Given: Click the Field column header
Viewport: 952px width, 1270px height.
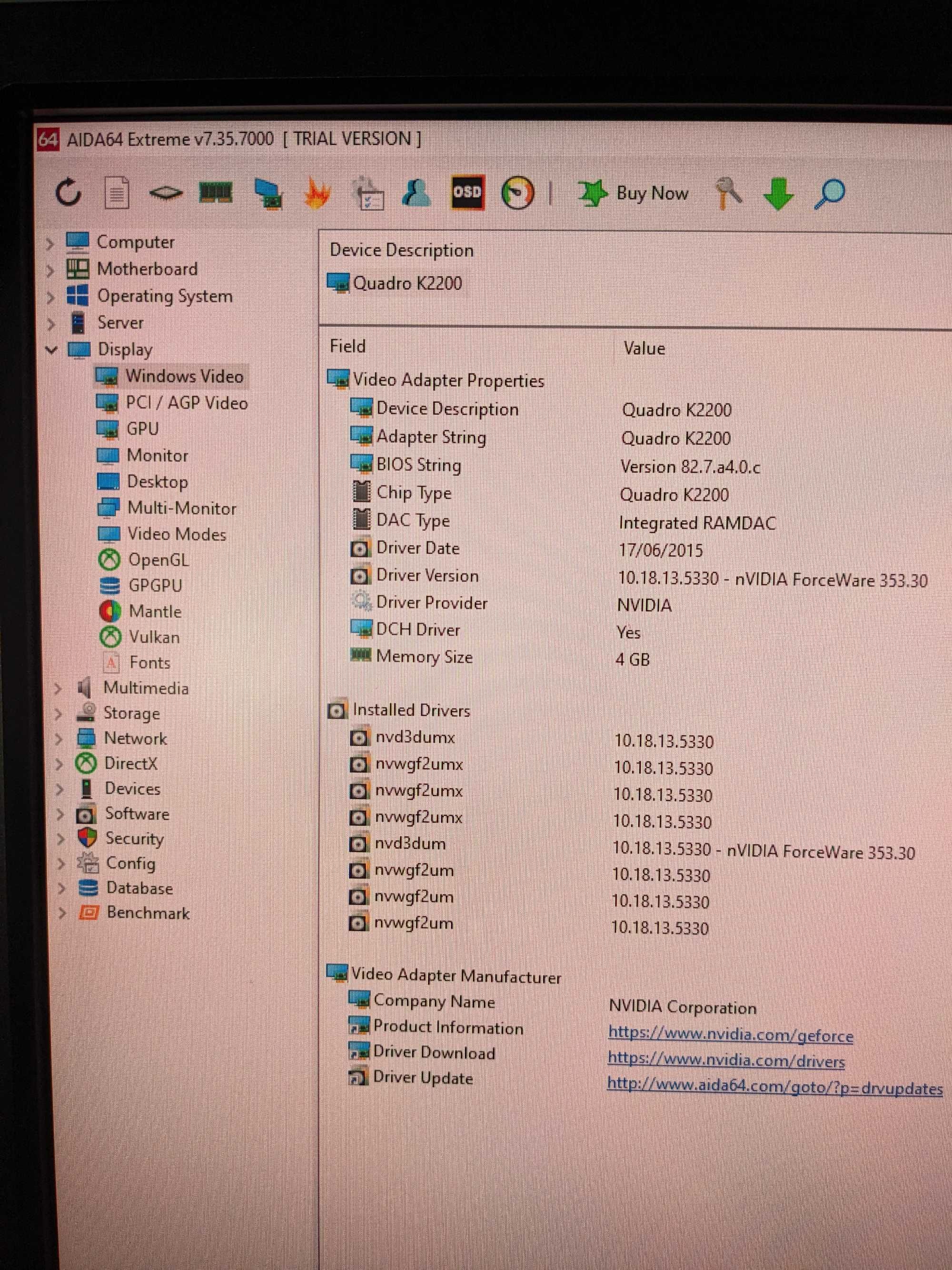Looking at the screenshot, I should pyautogui.click(x=348, y=346).
